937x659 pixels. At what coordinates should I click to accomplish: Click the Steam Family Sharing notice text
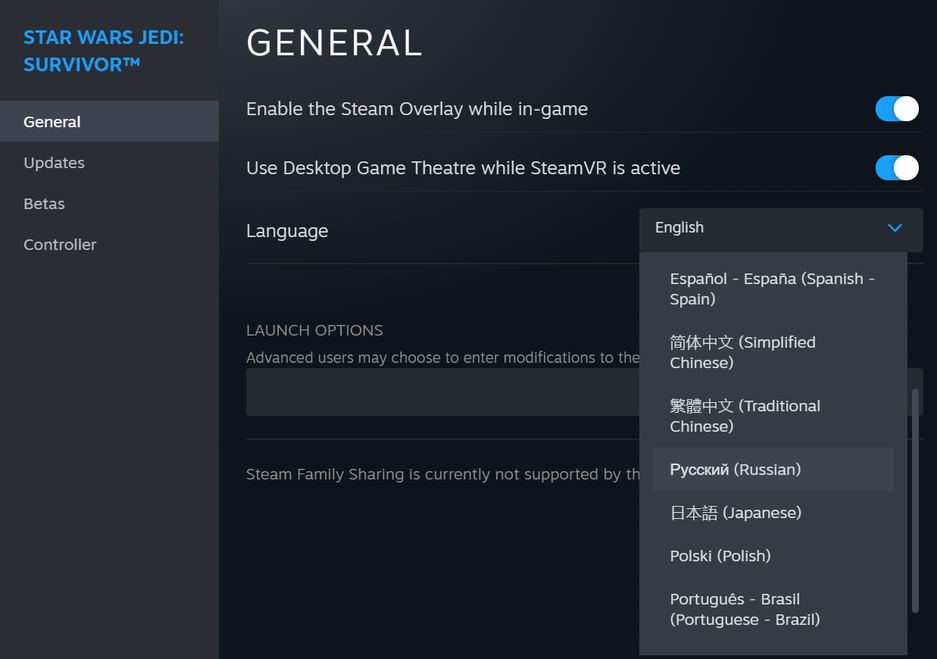pos(443,474)
